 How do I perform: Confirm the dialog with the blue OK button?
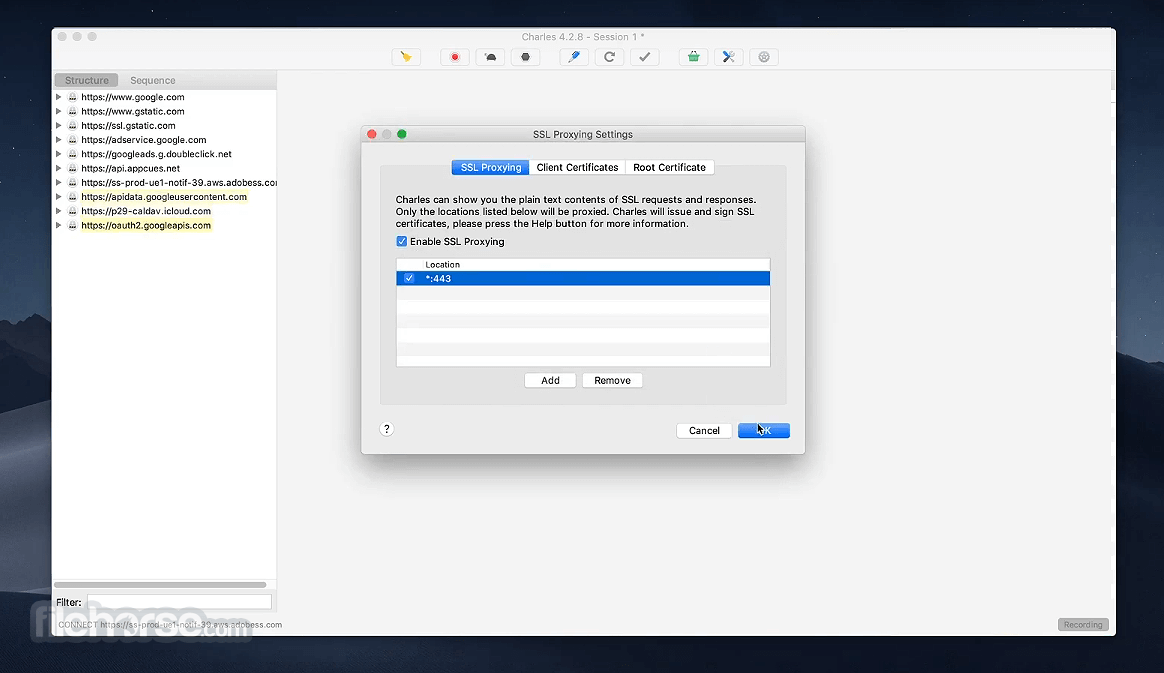(x=764, y=430)
